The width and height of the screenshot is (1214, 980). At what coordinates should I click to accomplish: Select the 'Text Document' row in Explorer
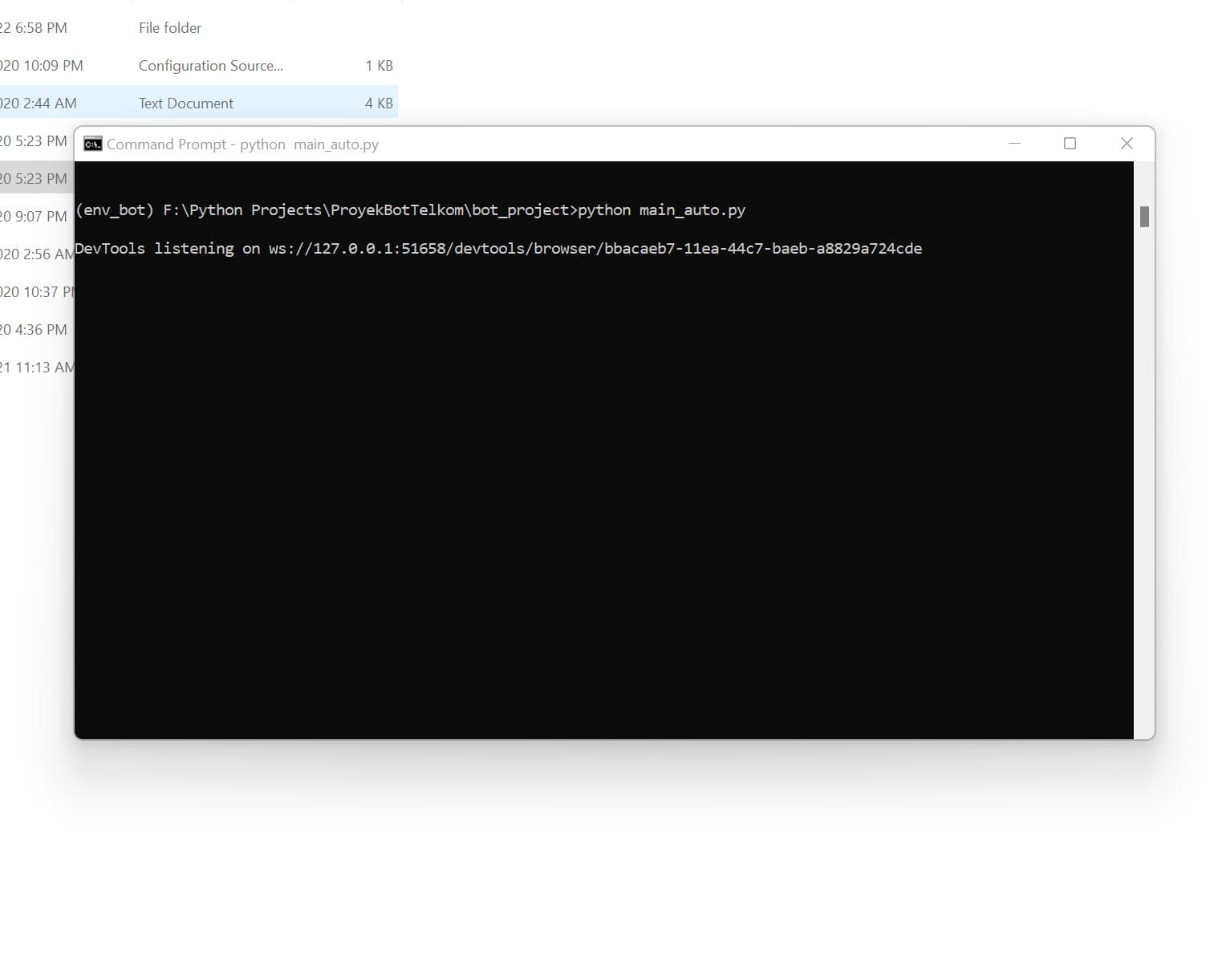tap(199, 103)
